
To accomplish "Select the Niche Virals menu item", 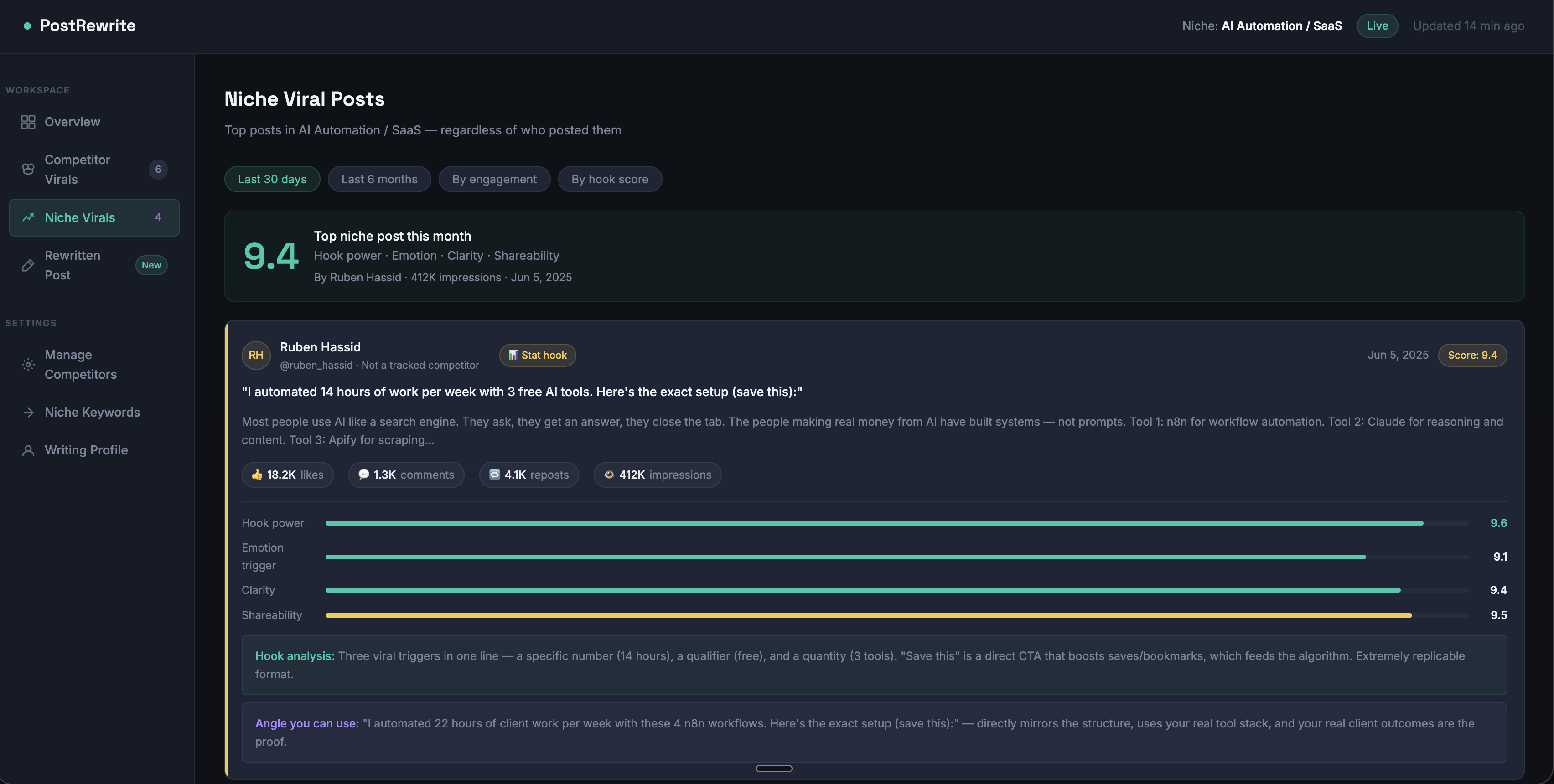I will click(94, 218).
